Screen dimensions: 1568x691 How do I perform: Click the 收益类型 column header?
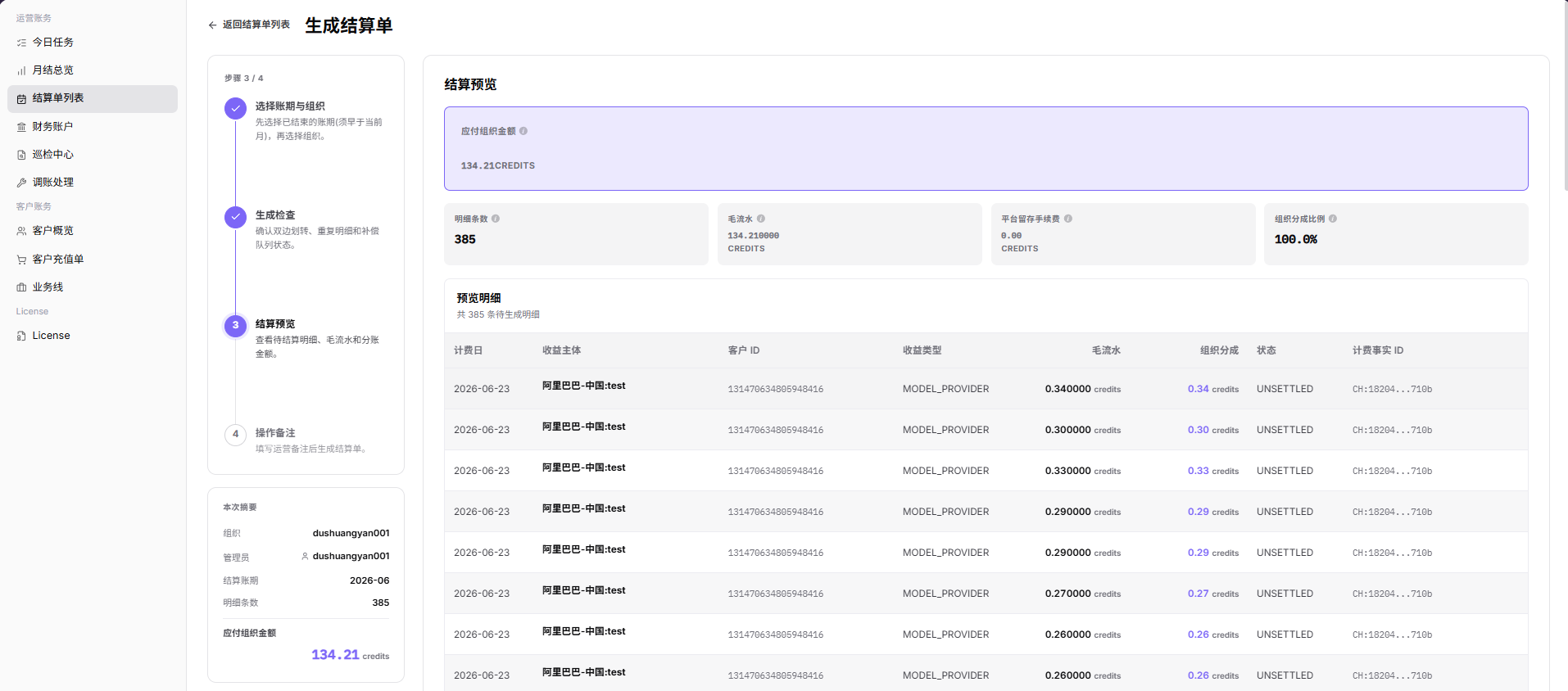(922, 350)
